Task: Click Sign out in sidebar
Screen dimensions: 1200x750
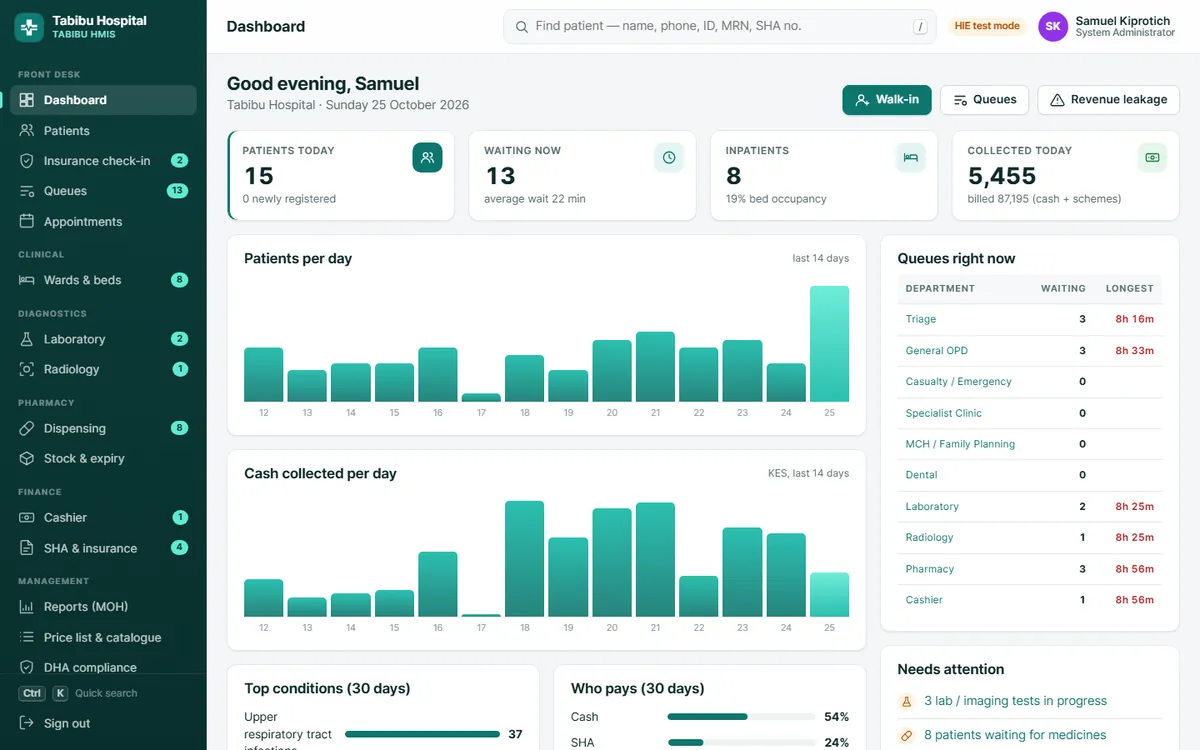Action: [103, 723]
